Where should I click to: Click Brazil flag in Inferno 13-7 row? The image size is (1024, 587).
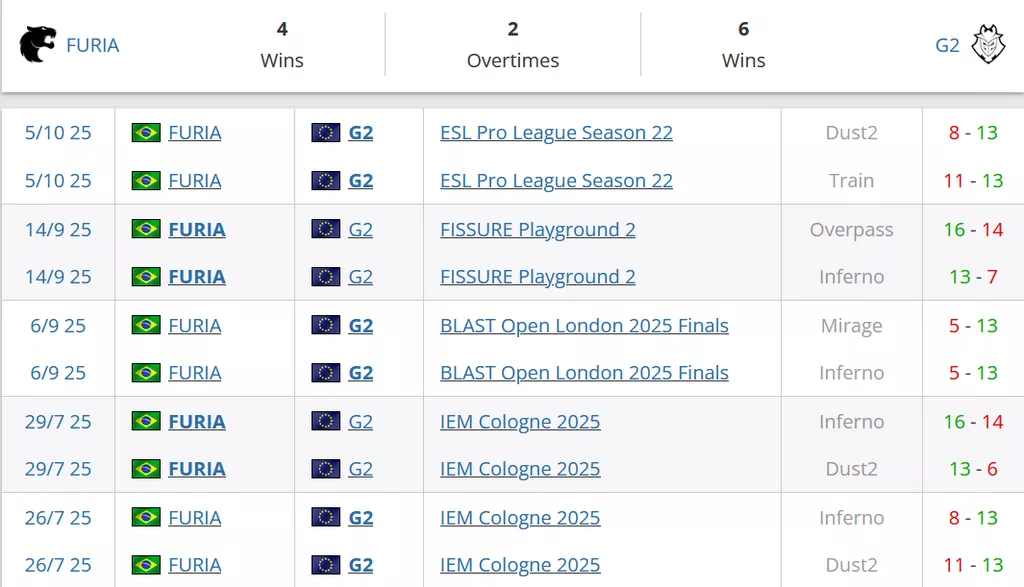(146, 277)
